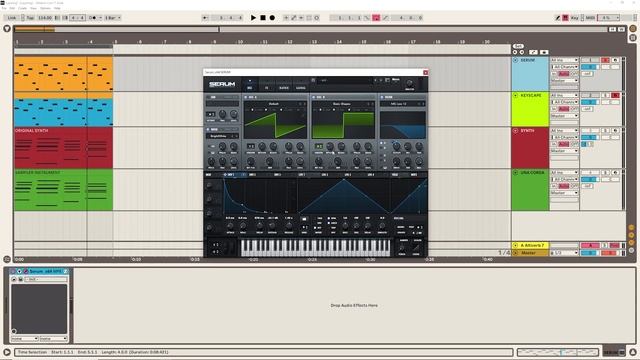
Task: Toggle Automation Mode icon above the track list
Action: [533, 52]
